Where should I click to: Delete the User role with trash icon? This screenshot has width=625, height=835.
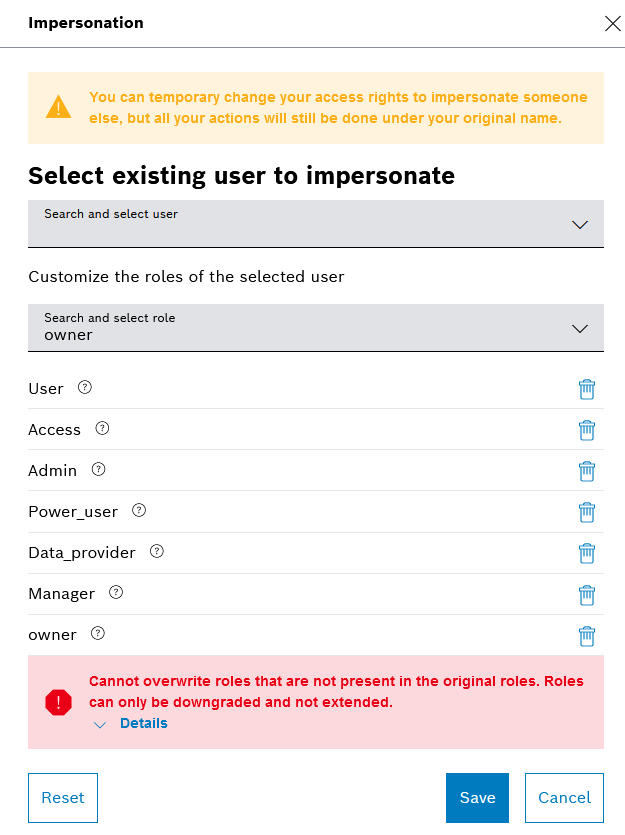tap(587, 389)
